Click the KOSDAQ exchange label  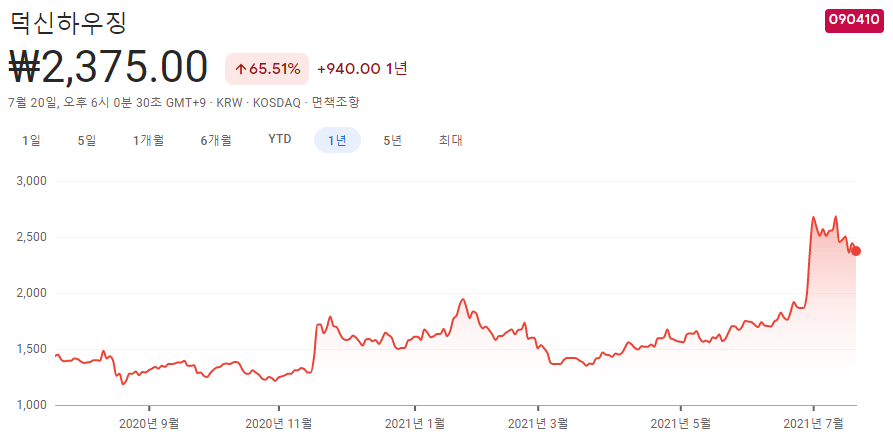[x=276, y=102]
